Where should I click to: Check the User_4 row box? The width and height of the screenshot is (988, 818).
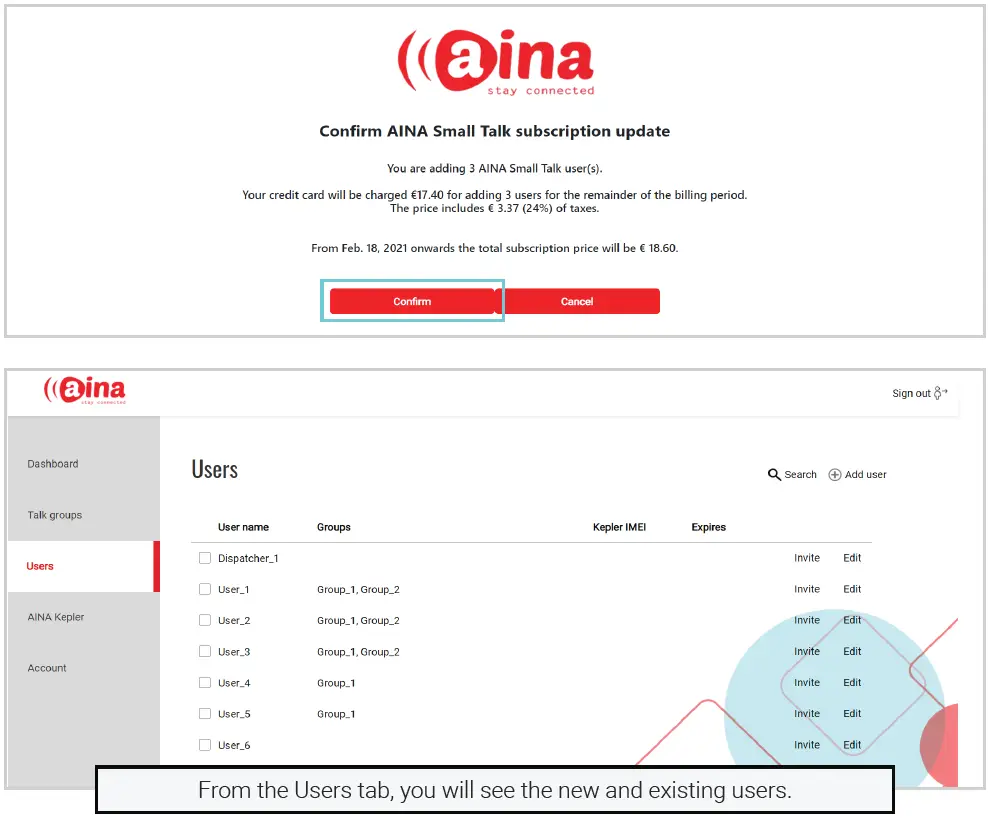205,683
